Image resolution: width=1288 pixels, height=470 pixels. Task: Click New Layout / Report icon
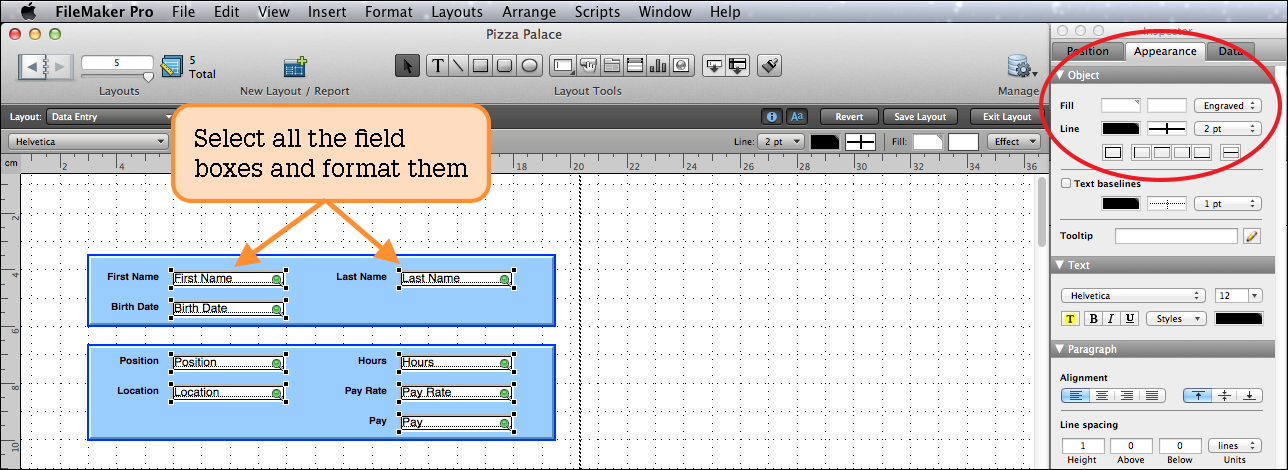tap(295, 67)
